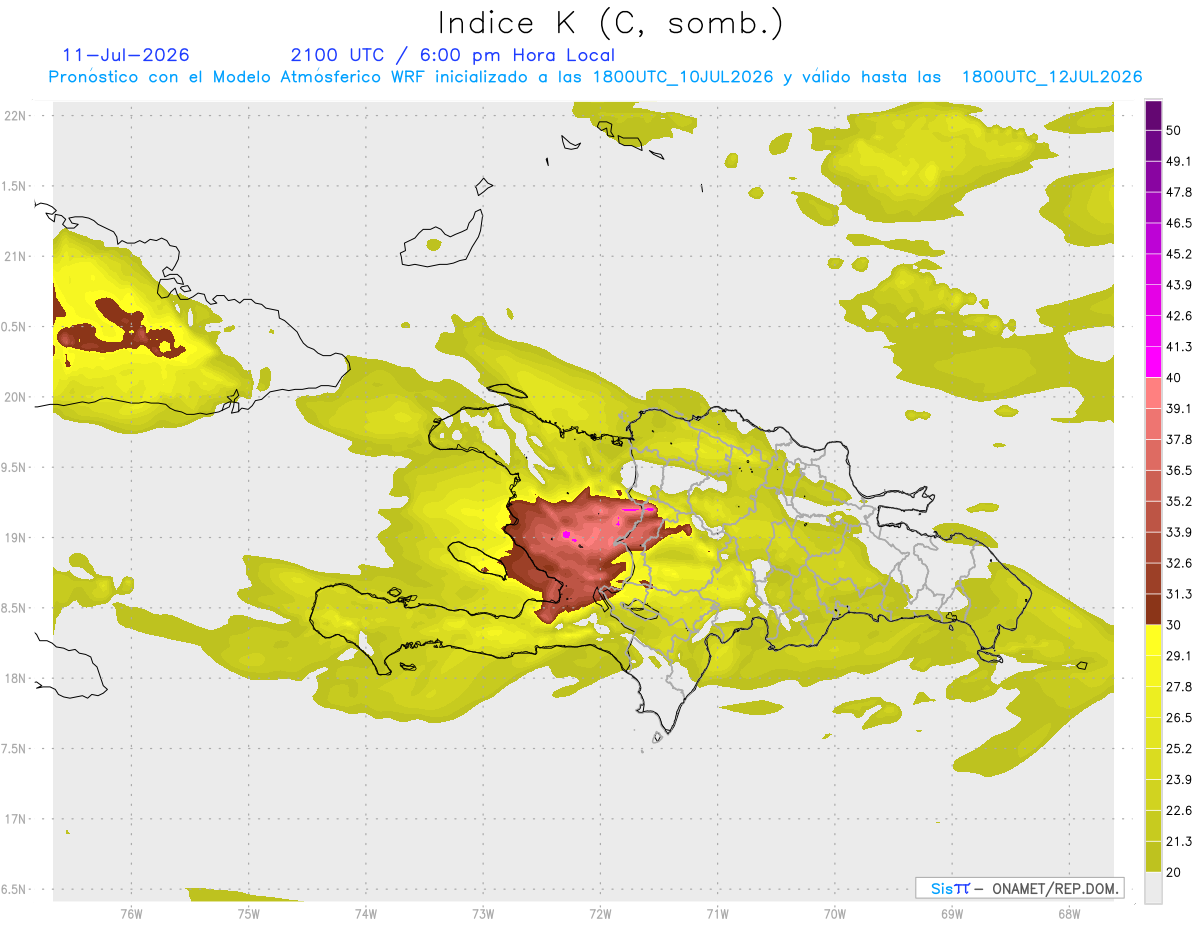This screenshot has height=927, width=1200.
Task: Click the colorbar value 47.8
Action: coord(1178,192)
